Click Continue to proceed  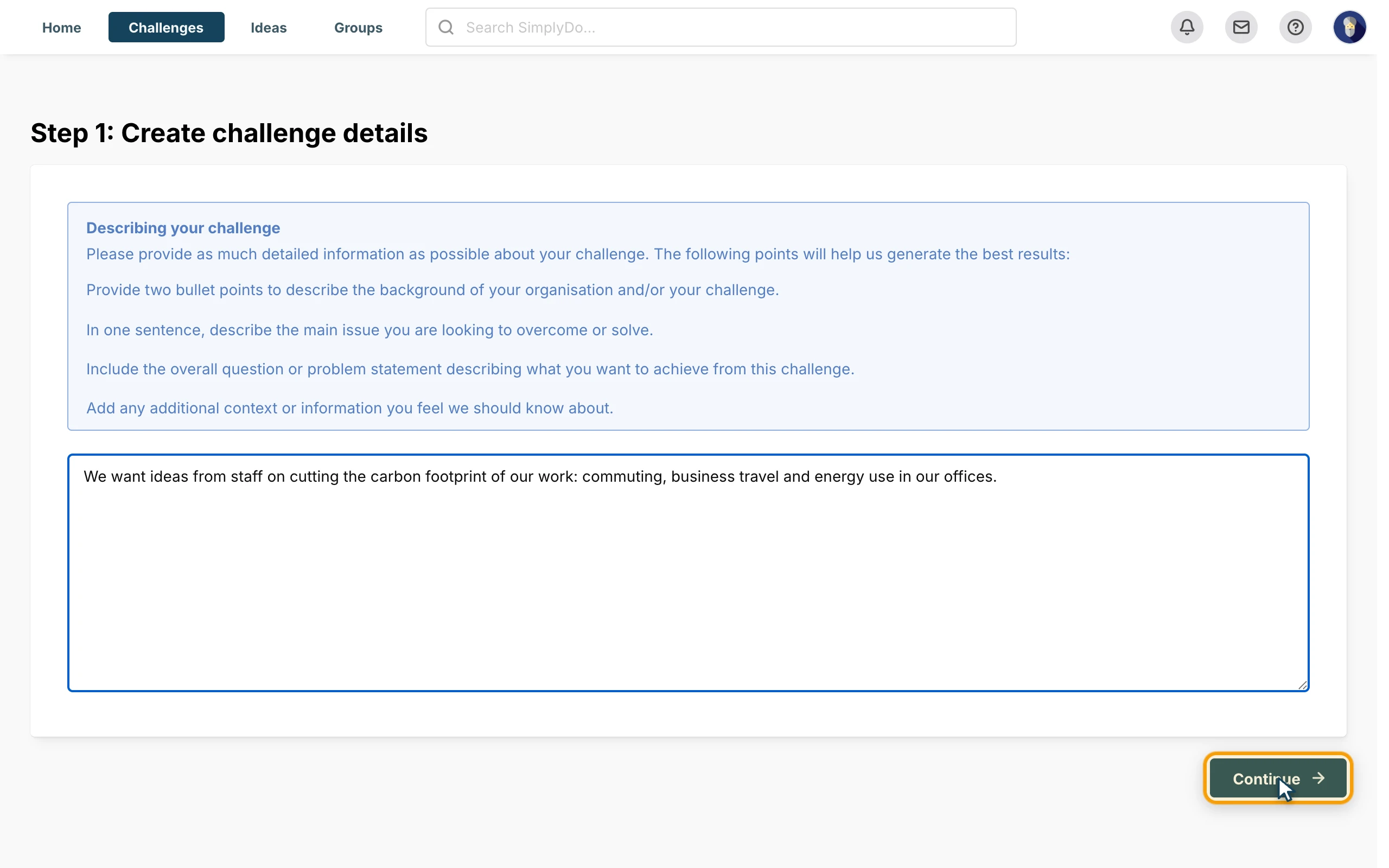[1278, 778]
